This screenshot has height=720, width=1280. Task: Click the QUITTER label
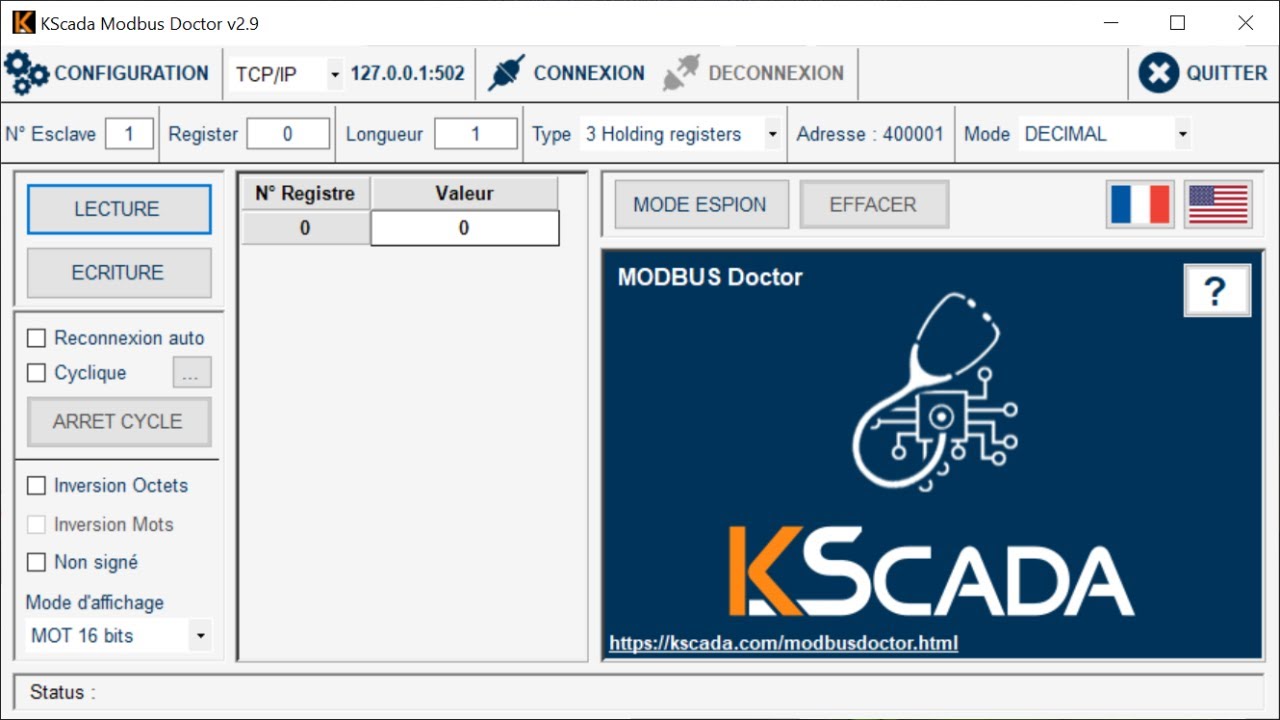(x=1227, y=73)
